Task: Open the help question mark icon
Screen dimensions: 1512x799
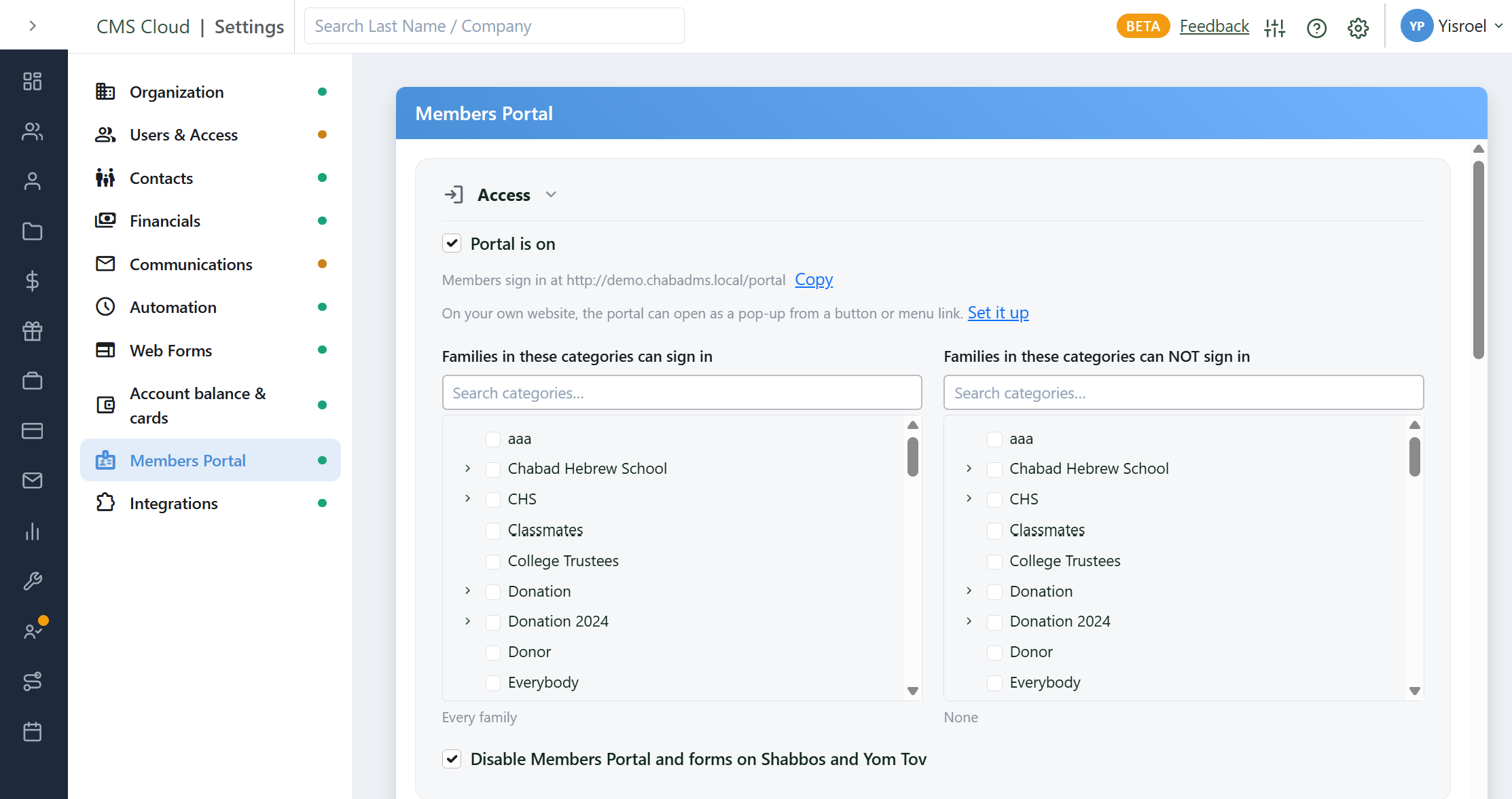Action: (1316, 28)
